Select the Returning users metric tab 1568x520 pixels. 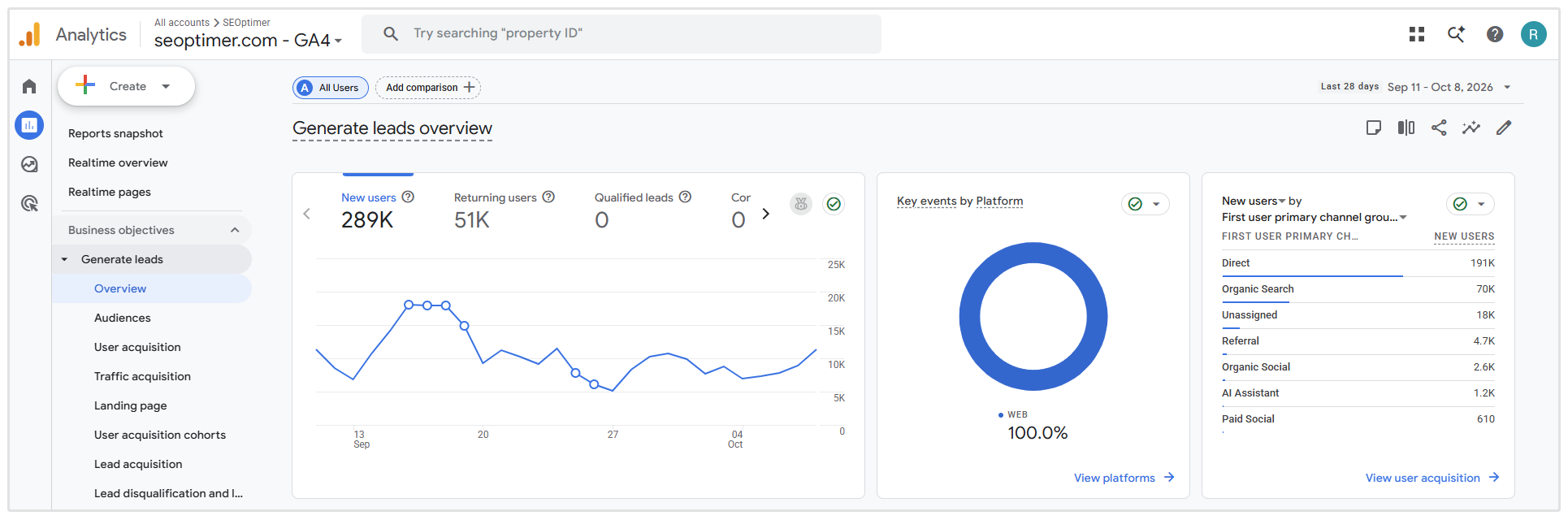[x=504, y=210]
